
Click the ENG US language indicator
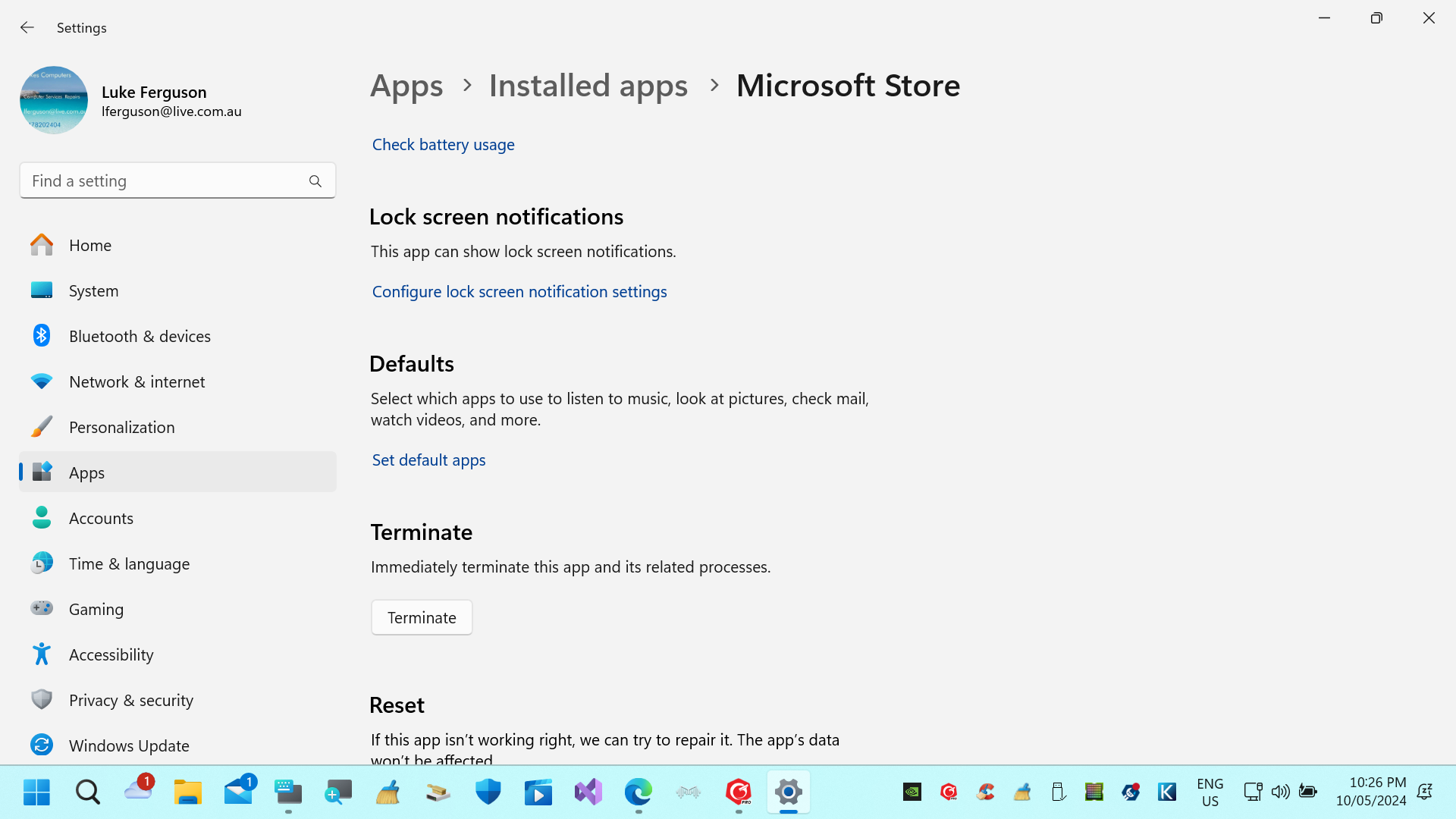(x=1210, y=792)
